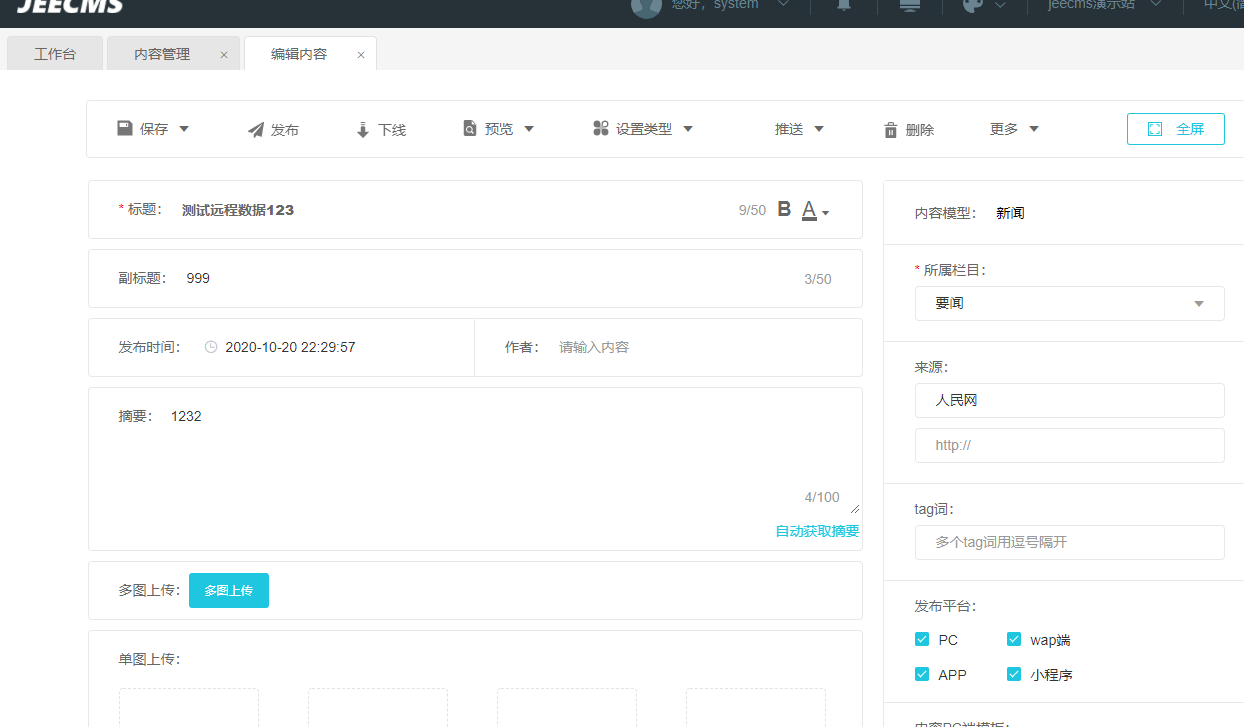Close the 编辑内容 tab

[x=361, y=55]
